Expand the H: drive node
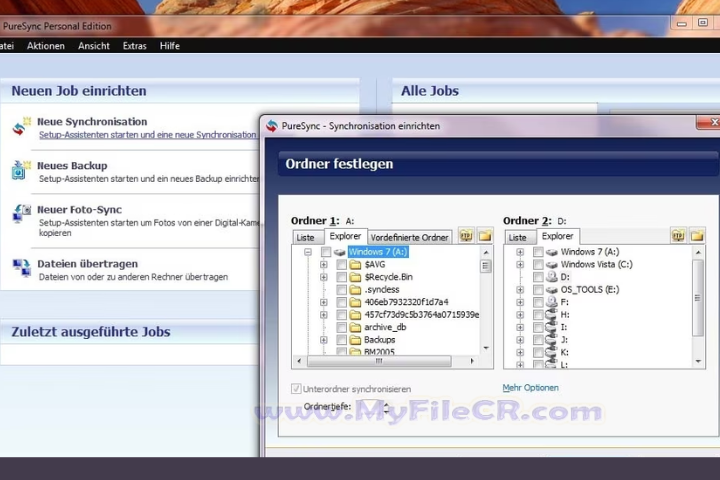The height and width of the screenshot is (480, 720). coord(520,315)
